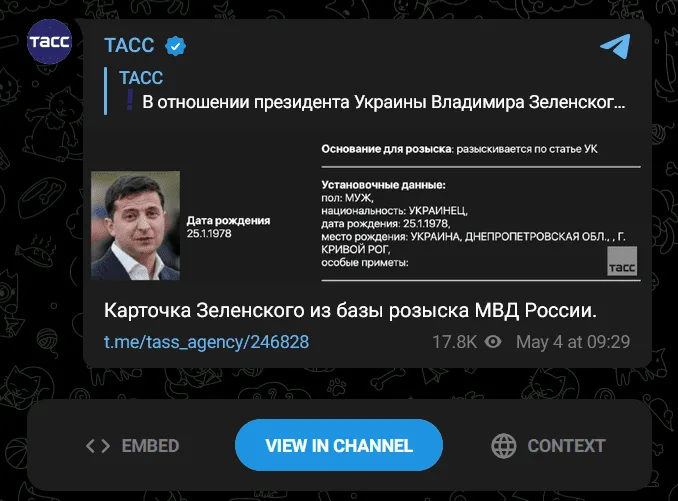Click the EMBED button label
678x501 pixels.
[x=150, y=446]
